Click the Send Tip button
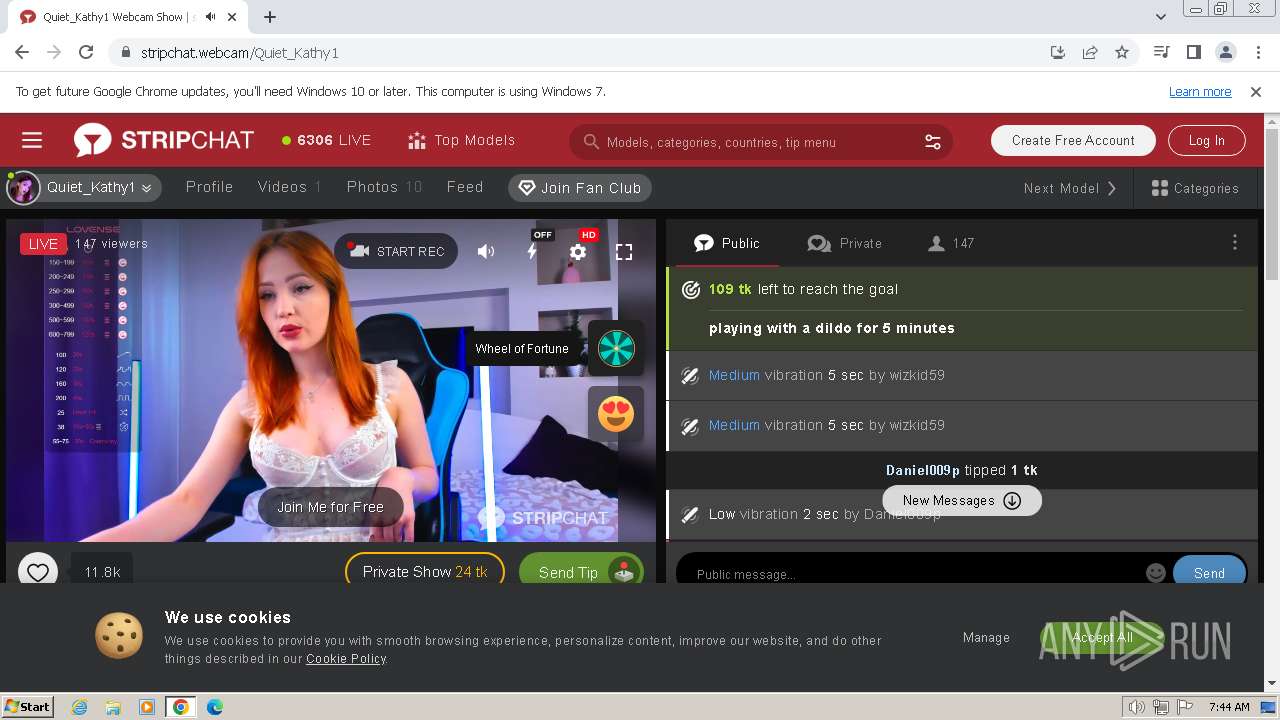 click(581, 572)
